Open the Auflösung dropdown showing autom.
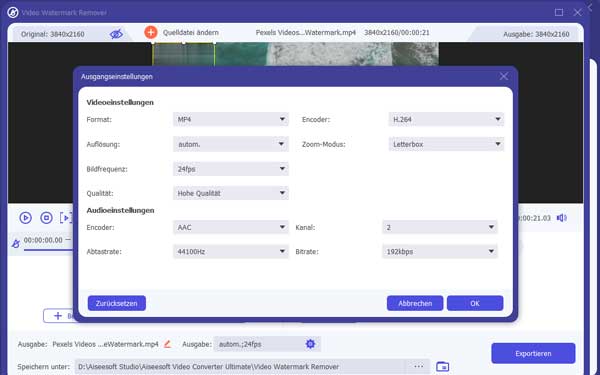 [x=231, y=144]
